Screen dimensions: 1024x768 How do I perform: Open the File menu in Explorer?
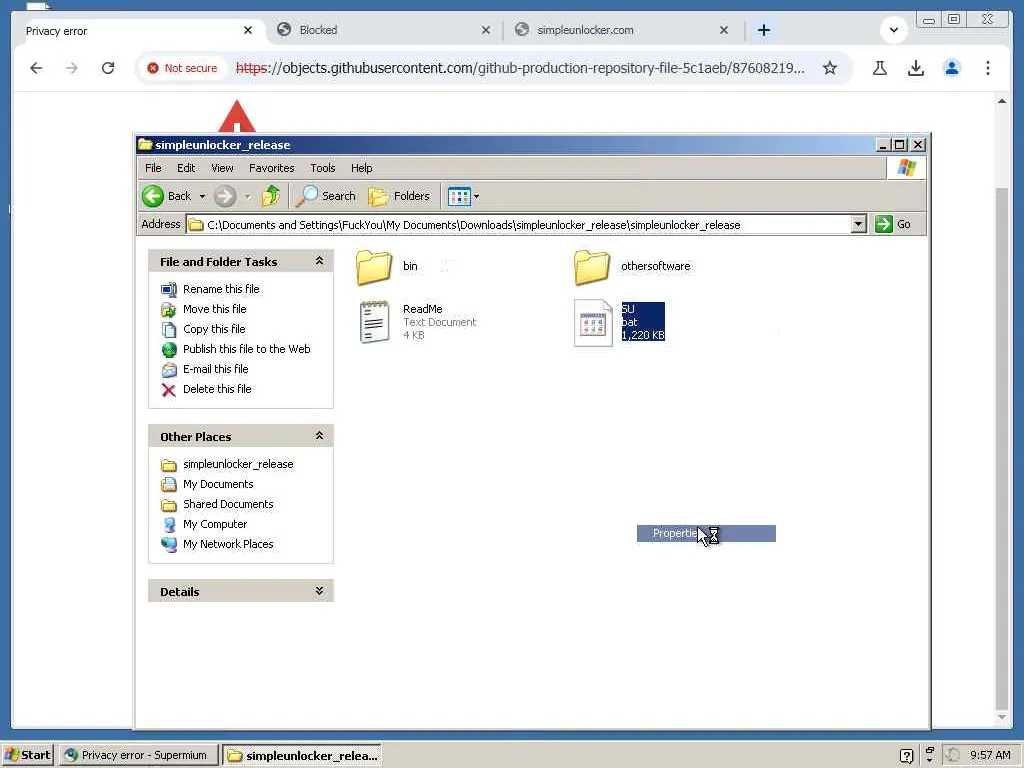click(x=153, y=168)
